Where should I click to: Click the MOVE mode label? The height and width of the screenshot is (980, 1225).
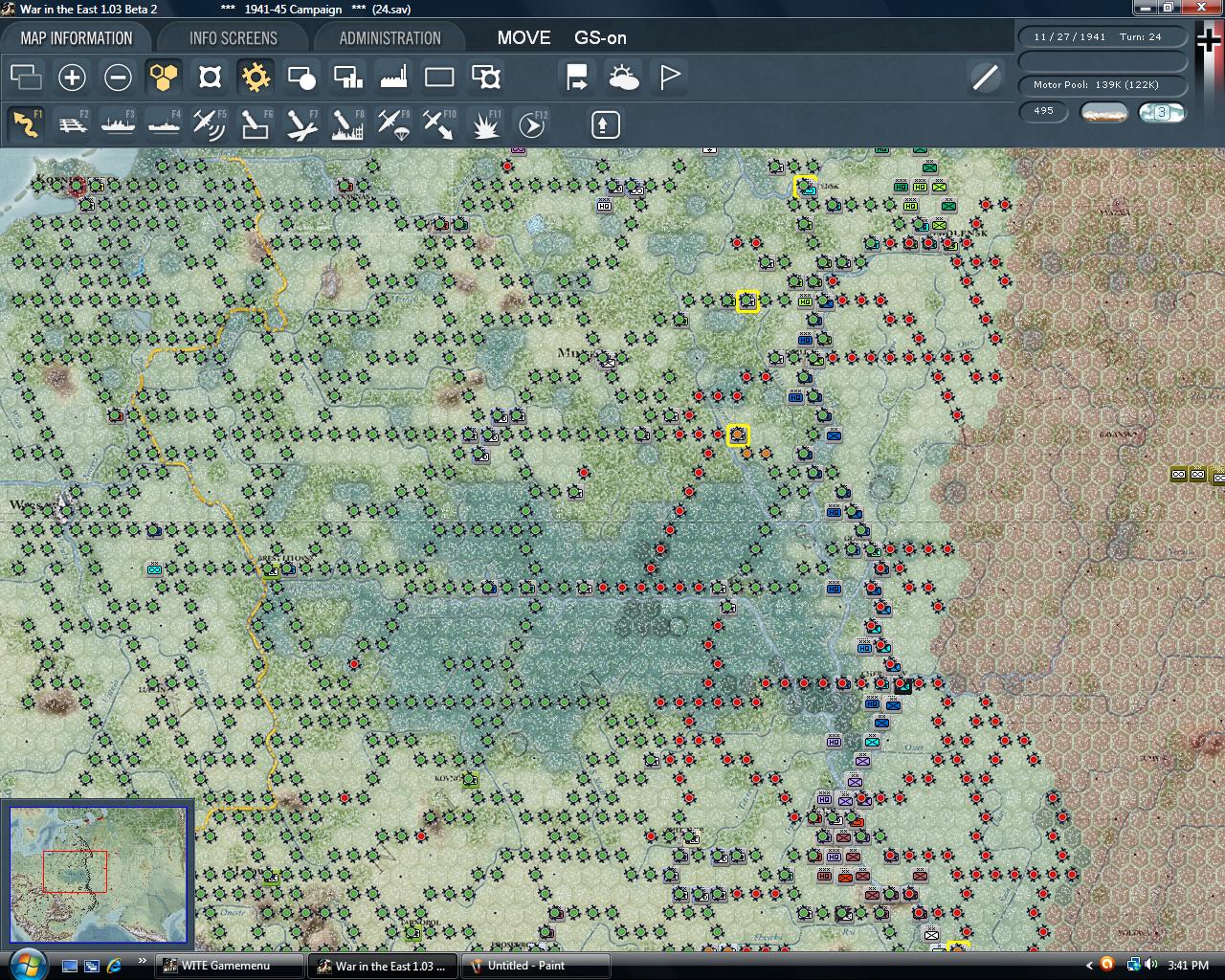coord(523,38)
